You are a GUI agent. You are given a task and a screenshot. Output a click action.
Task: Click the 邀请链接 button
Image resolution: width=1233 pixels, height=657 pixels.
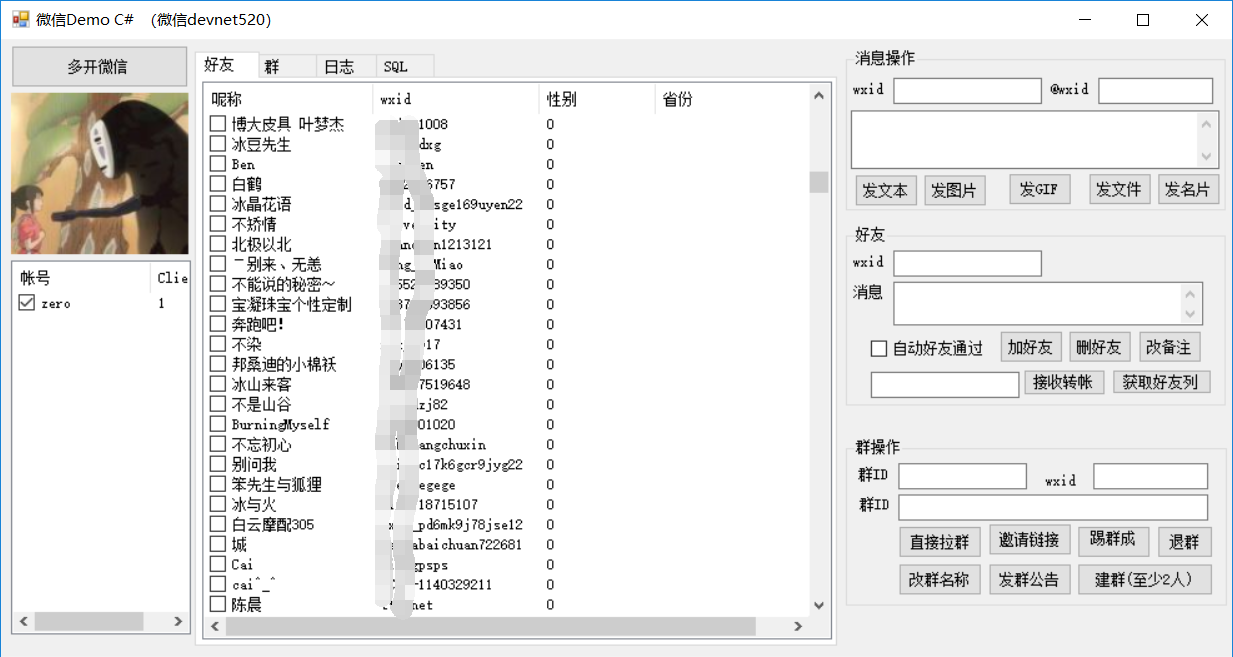[x=1030, y=540]
